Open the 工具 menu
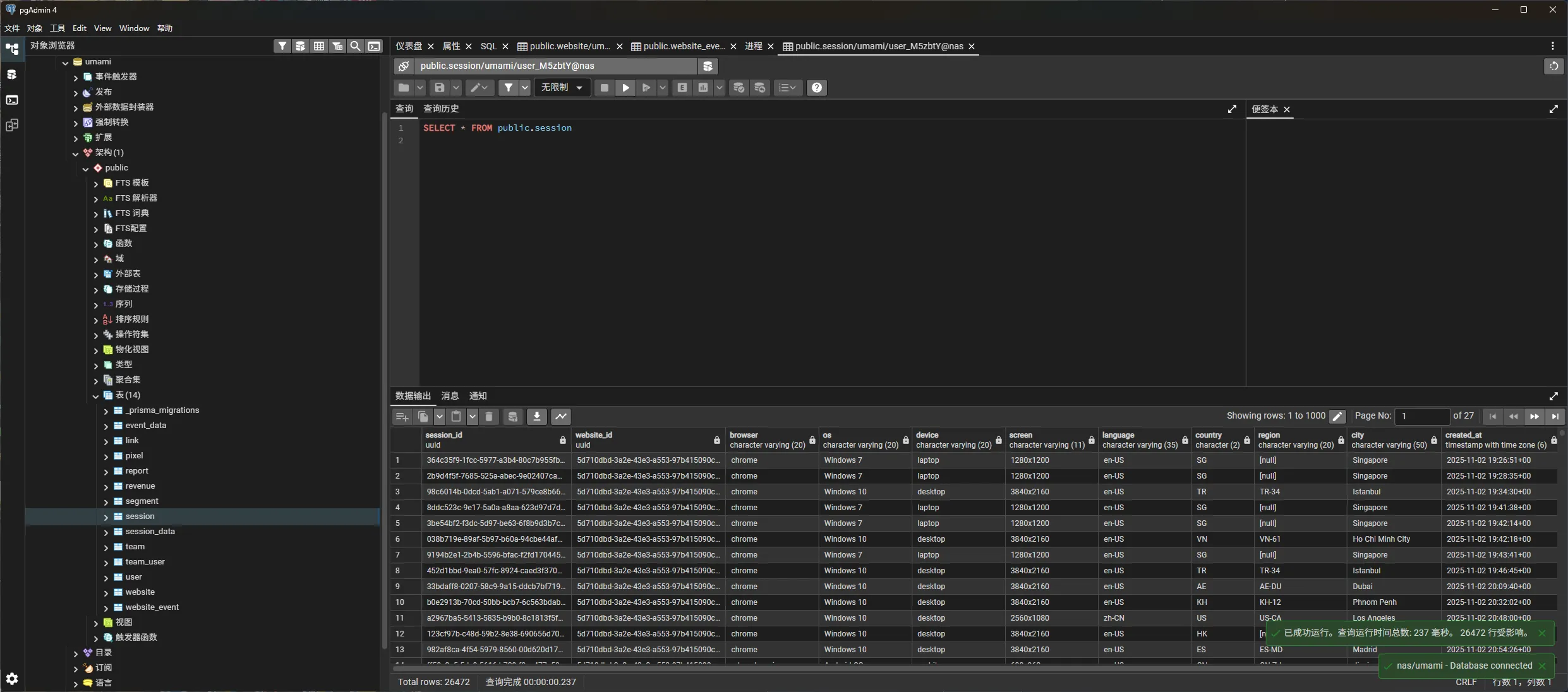Viewport: 1568px width, 692px height. [x=57, y=28]
